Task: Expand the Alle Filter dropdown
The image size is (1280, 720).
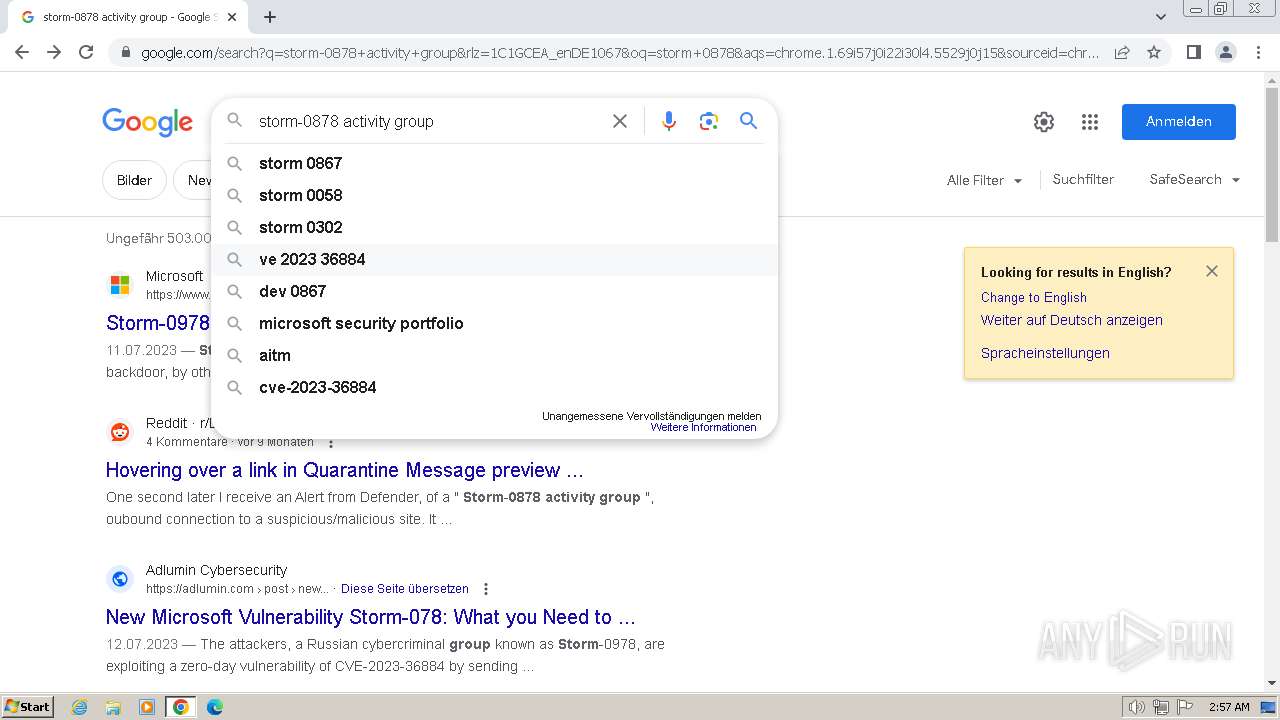Action: [985, 180]
